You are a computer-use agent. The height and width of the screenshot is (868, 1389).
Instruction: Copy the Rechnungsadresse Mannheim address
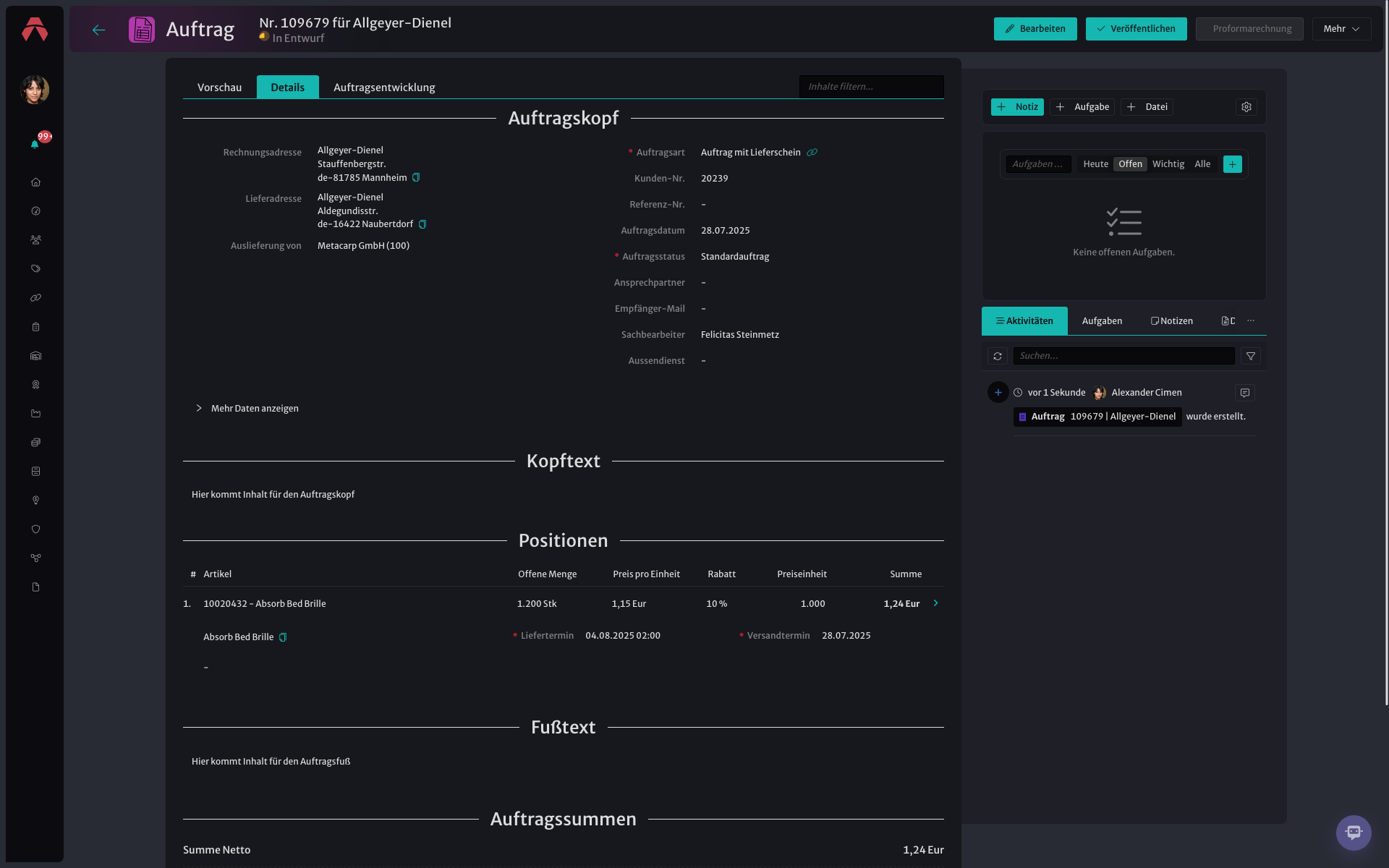point(416,178)
